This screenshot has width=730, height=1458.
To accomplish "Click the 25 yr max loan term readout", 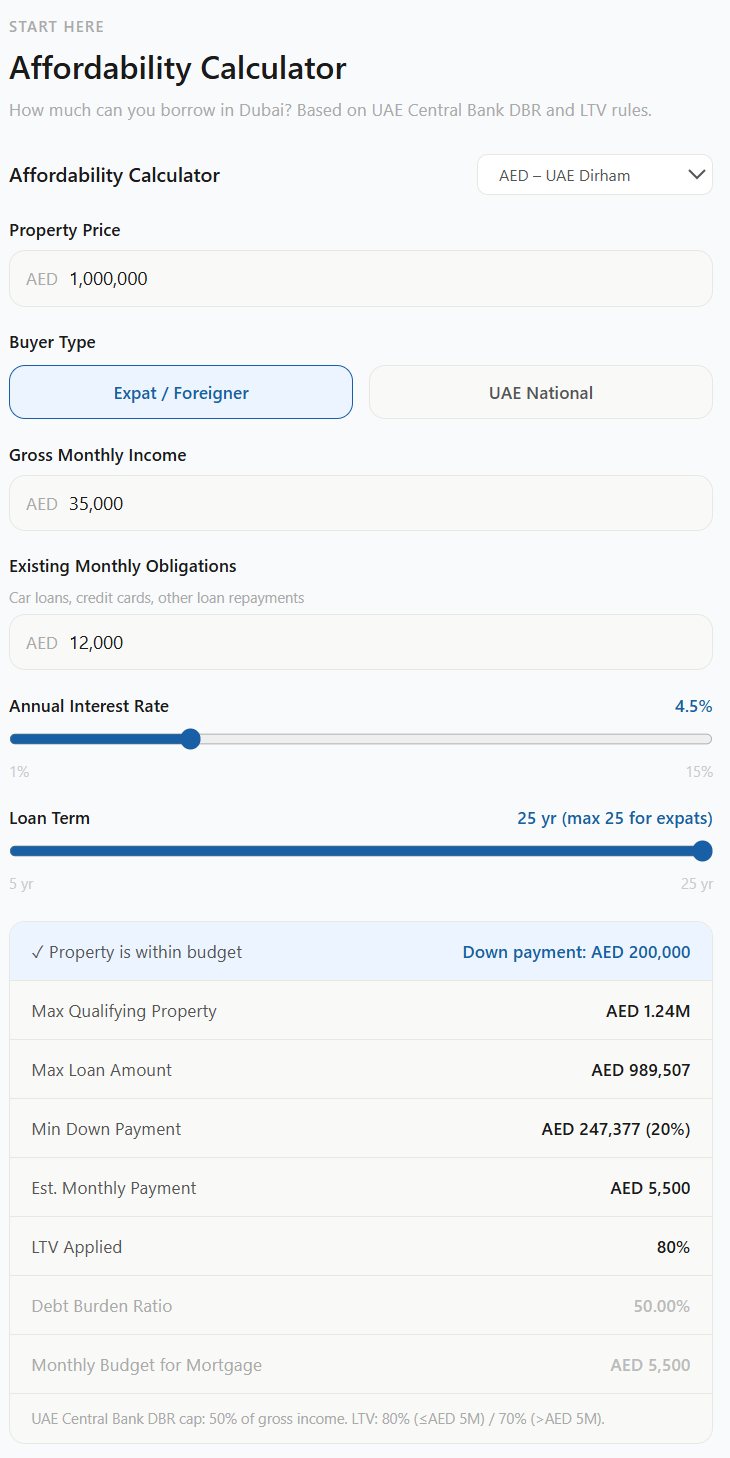I will coord(614,818).
